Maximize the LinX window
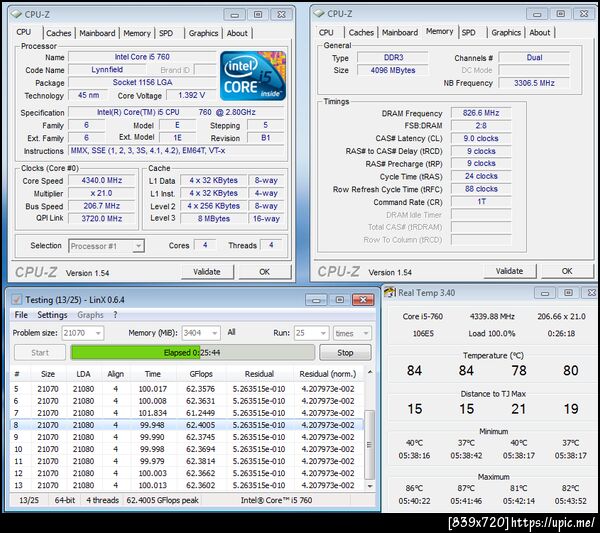Image resolution: width=600 pixels, height=533 pixels. [x=339, y=300]
